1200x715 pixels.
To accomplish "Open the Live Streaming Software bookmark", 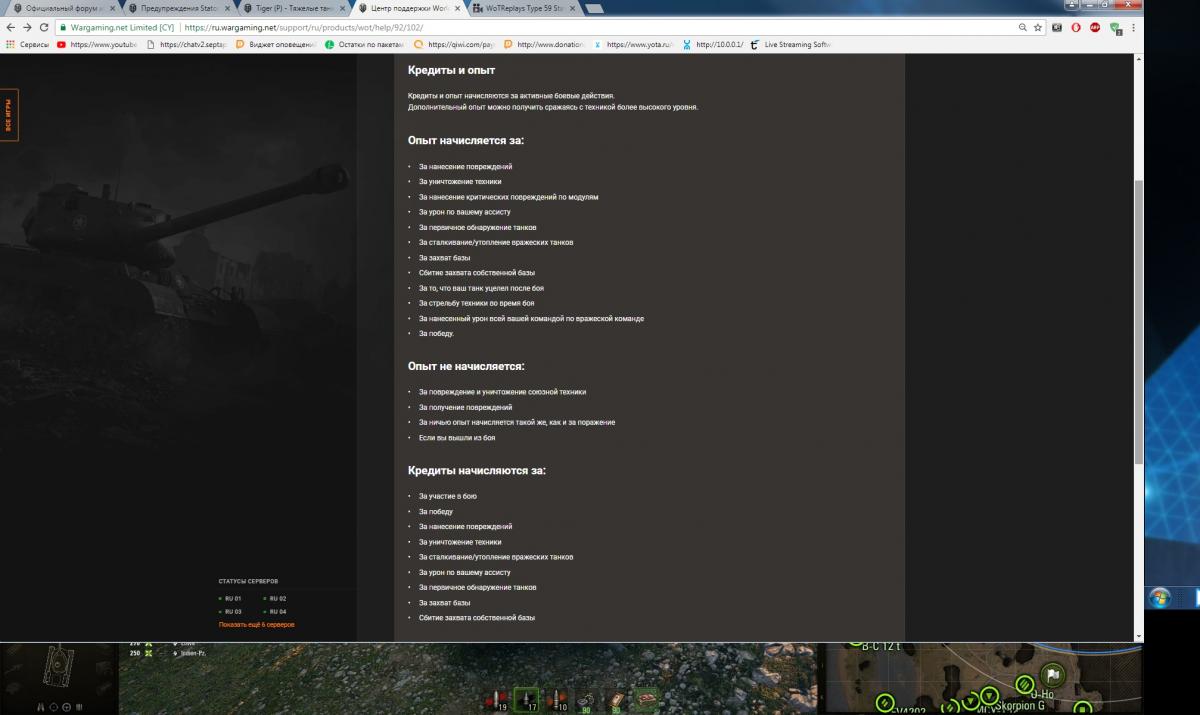I will pyautogui.click(x=791, y=45).
